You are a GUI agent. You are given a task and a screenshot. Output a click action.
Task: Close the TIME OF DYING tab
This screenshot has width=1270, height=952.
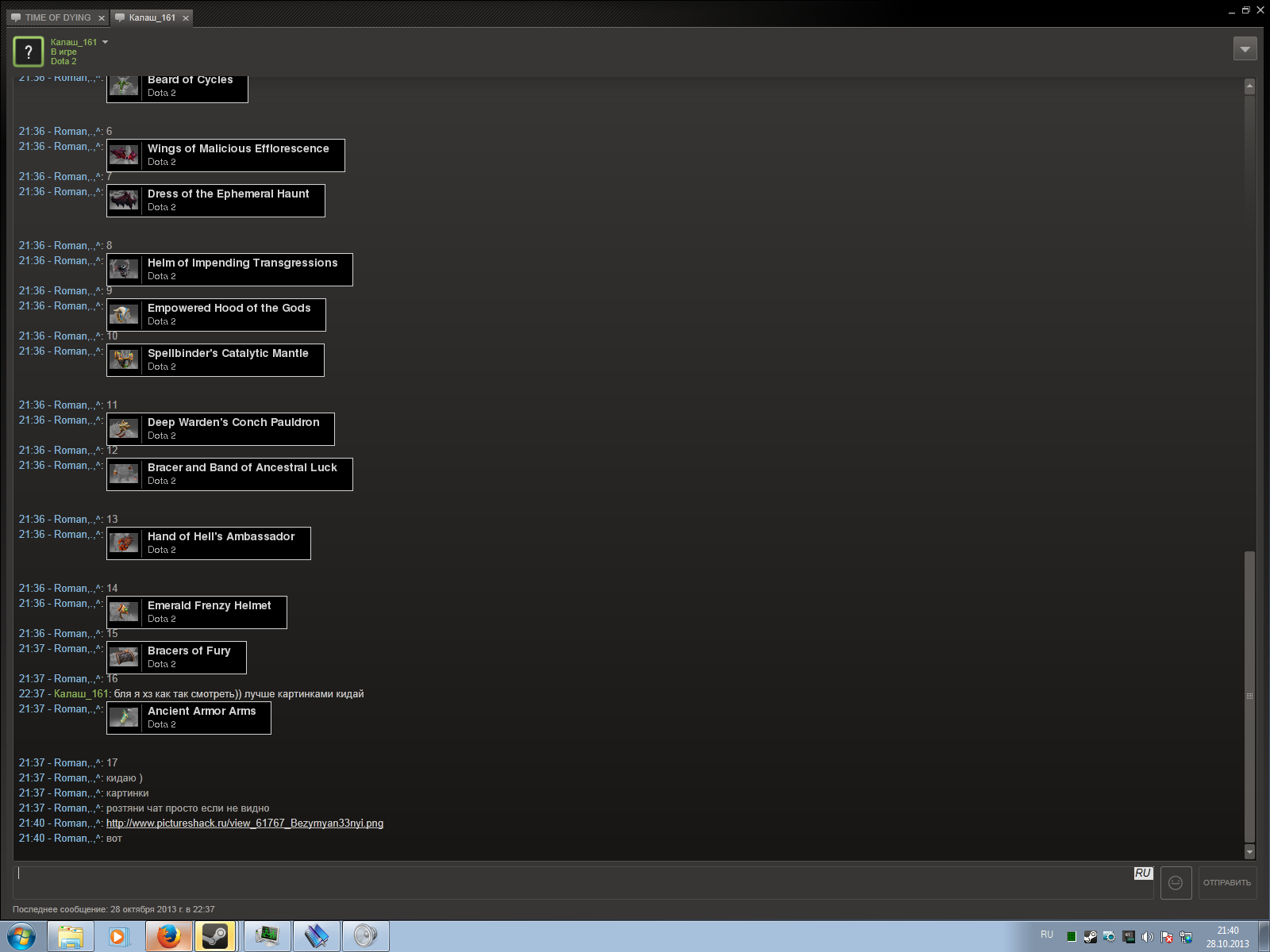tap(102, 18)
